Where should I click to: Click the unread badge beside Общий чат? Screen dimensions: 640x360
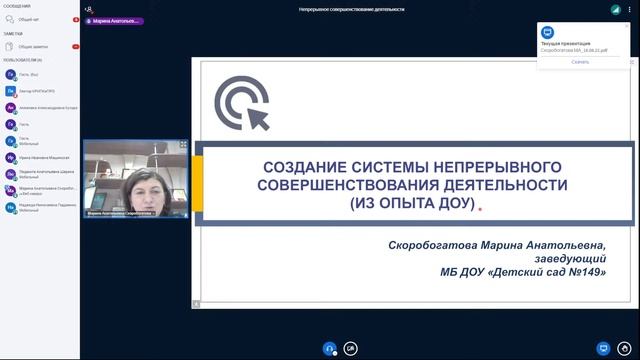click(x=76, y=20)
